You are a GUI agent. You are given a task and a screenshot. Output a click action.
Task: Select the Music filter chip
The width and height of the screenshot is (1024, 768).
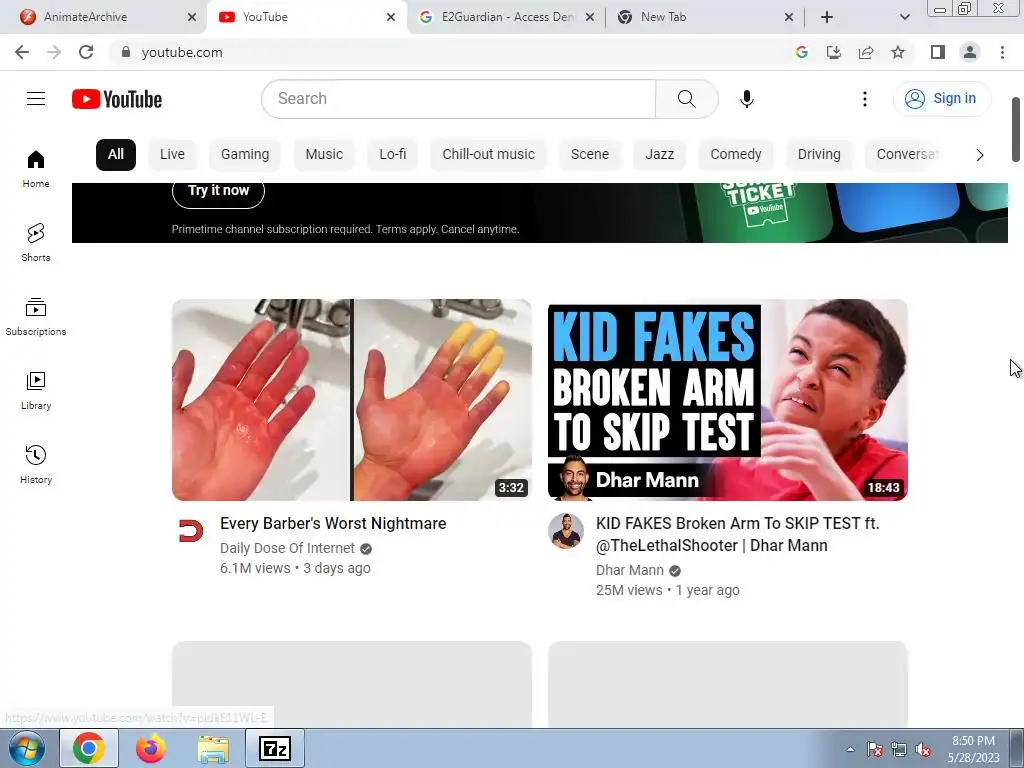(324, 155)
